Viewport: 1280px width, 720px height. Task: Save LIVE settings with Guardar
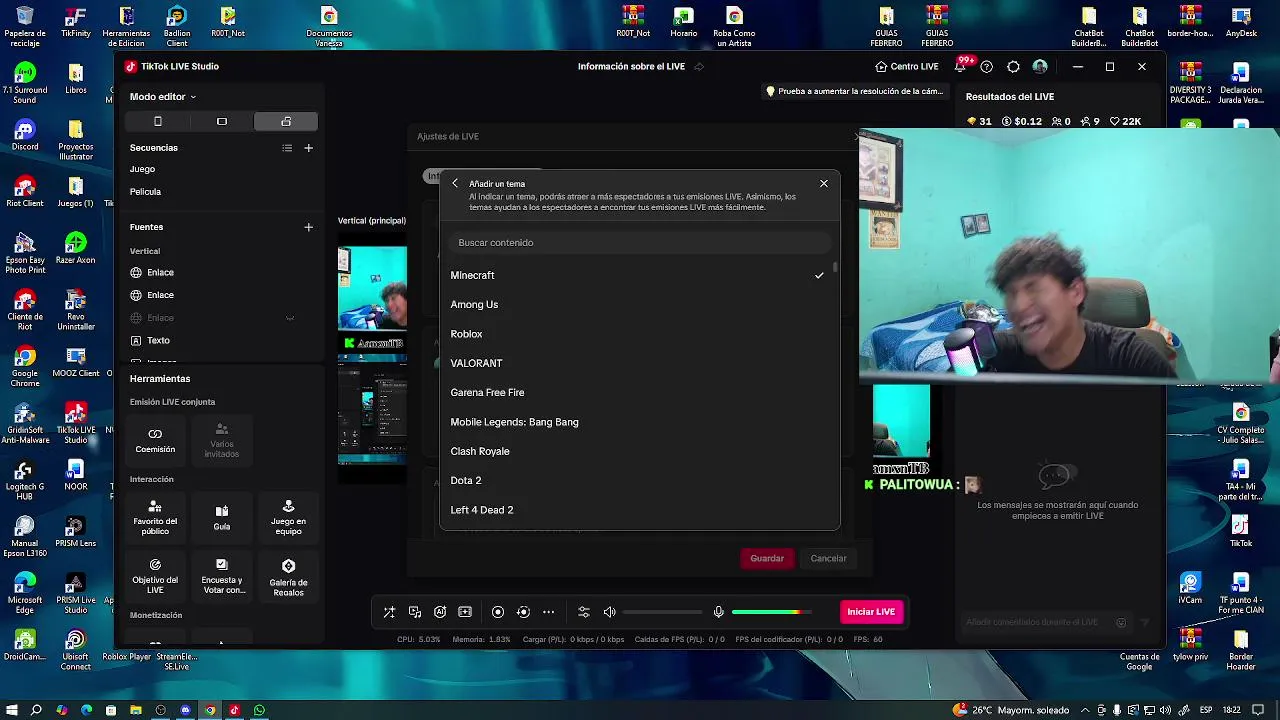click(767, 558)
